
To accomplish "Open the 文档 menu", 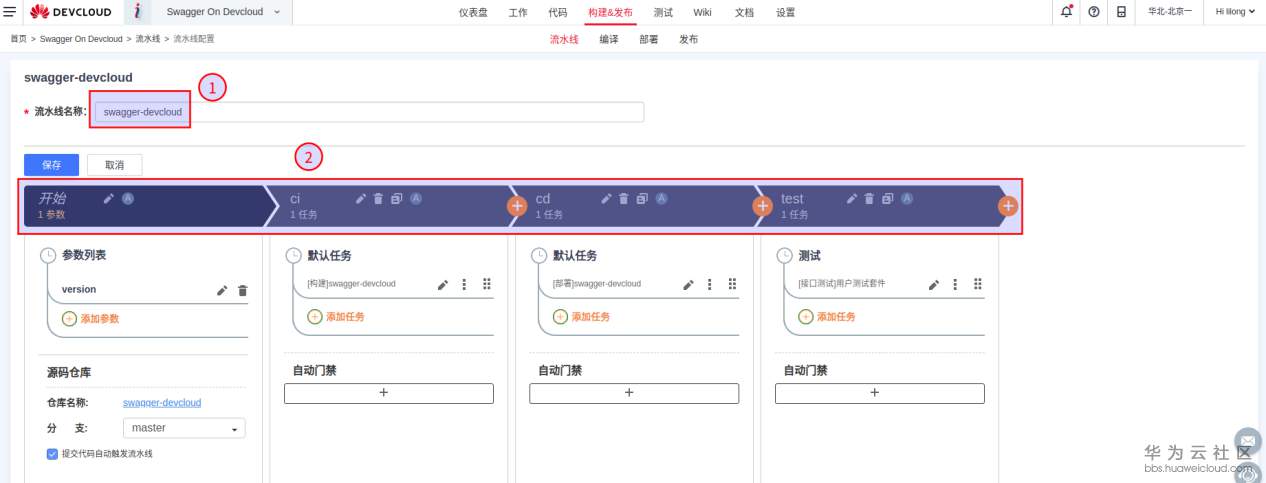I will tap(744, 12).
